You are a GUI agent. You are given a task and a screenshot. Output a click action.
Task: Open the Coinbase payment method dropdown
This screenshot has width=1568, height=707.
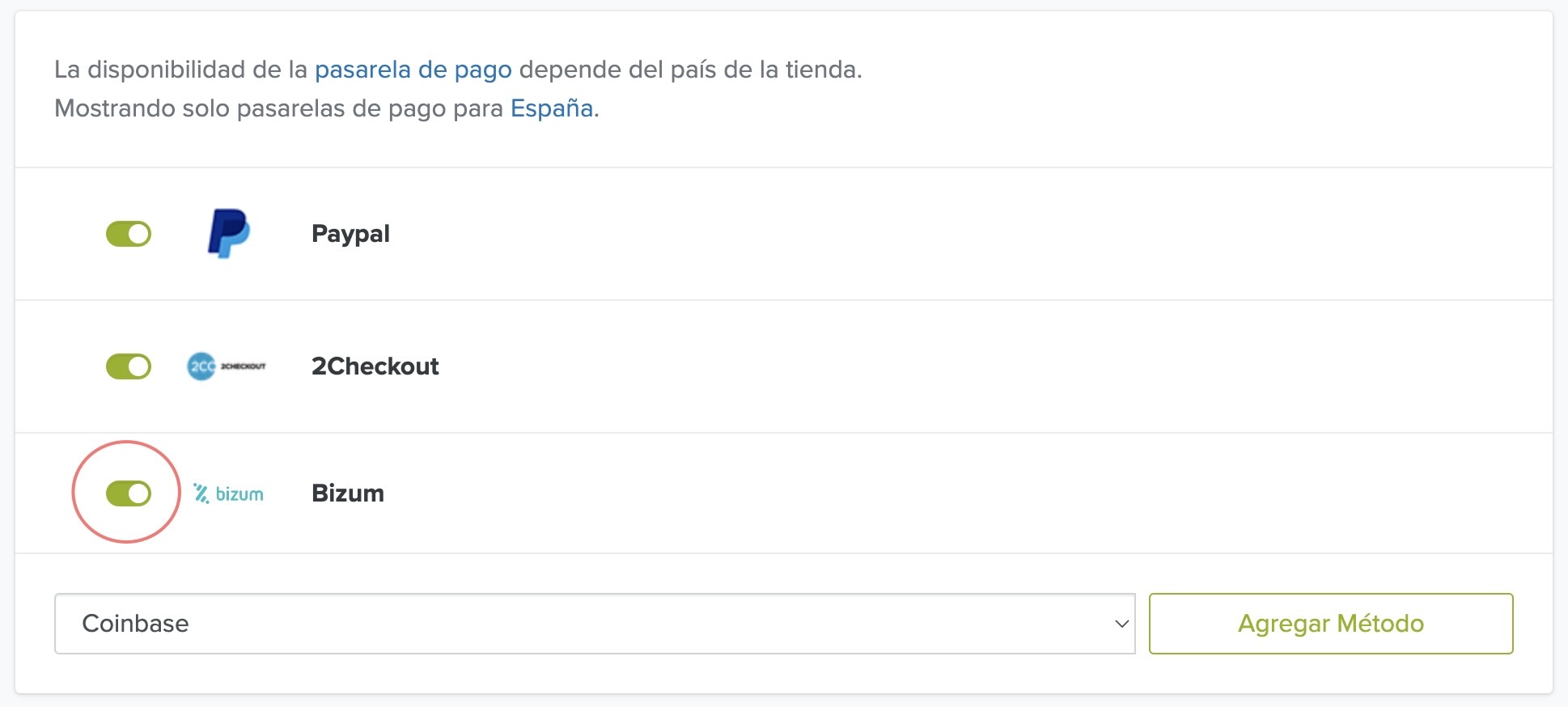[594, 624]
